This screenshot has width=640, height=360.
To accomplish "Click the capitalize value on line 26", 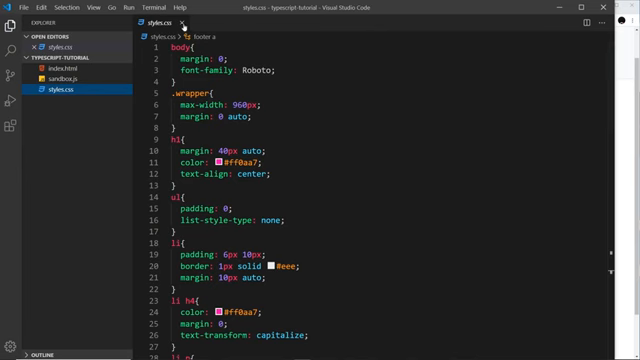I will pyautogui.click(x=280, y=336).
